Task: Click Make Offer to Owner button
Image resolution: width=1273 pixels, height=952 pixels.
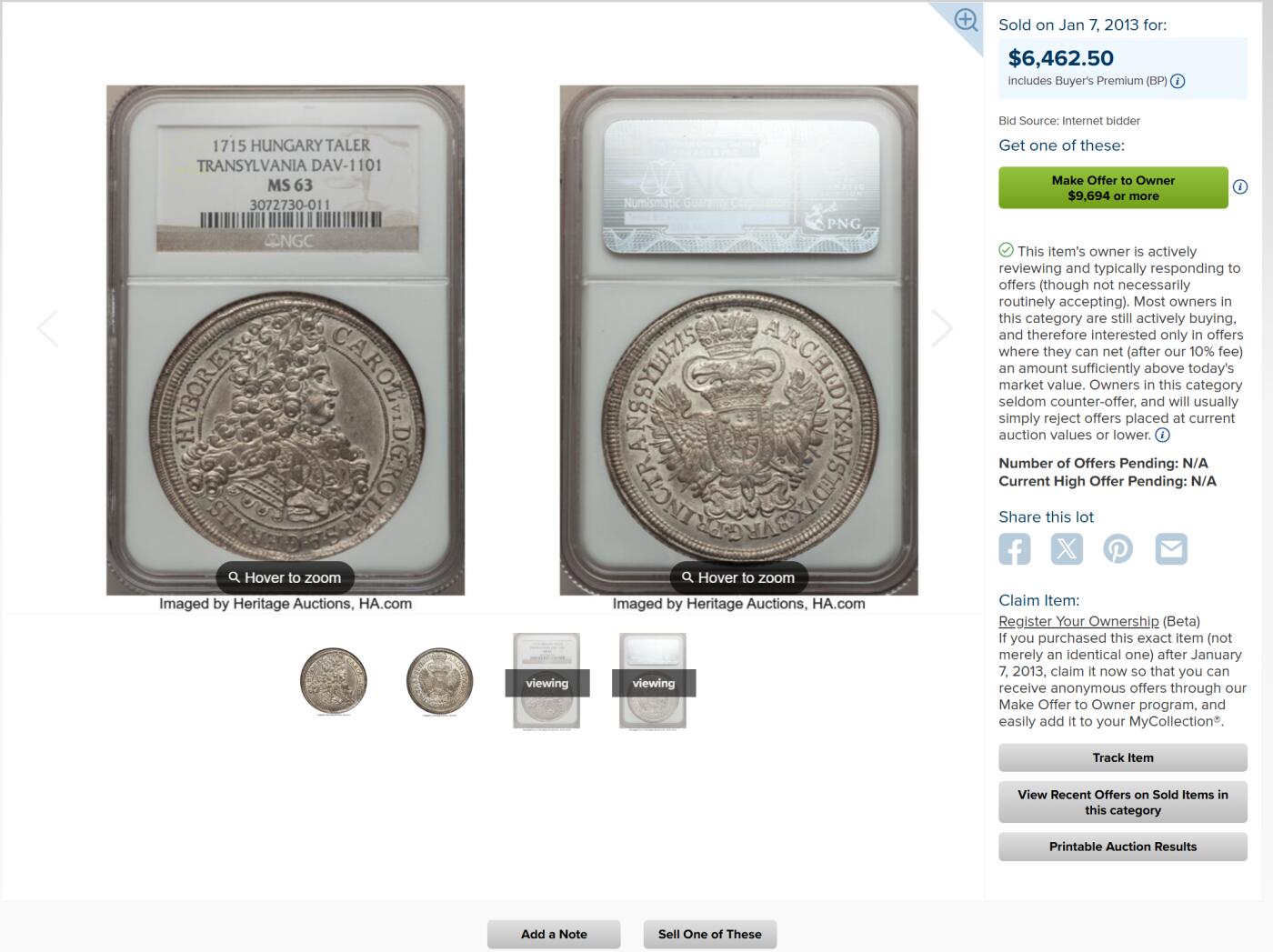Action: [x=1113, y=187]
